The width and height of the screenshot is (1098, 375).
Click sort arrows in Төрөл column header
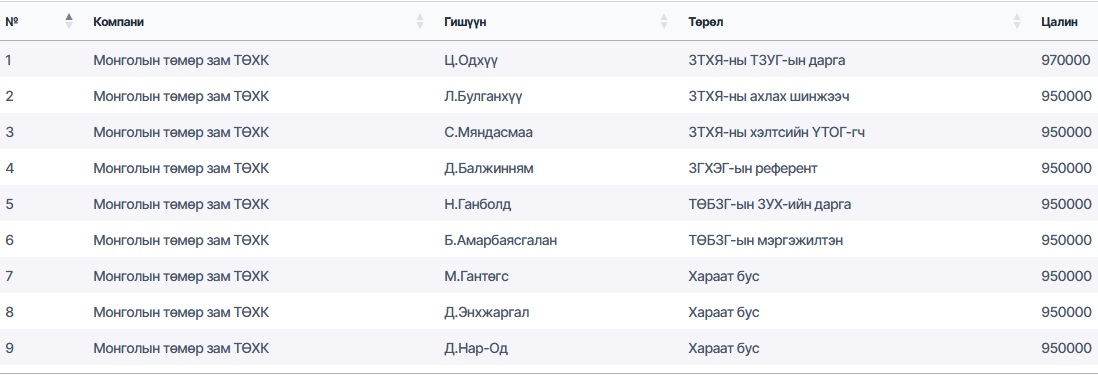(x=1017, y=22)
